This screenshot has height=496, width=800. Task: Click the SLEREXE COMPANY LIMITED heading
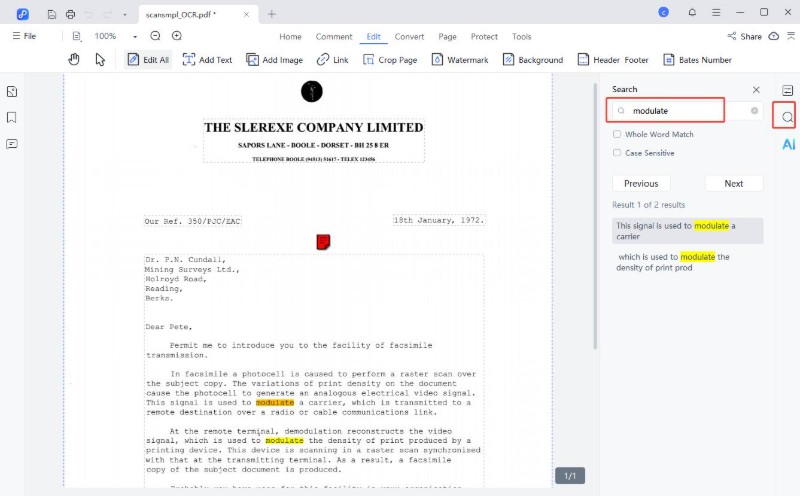[x=313, y=127]
